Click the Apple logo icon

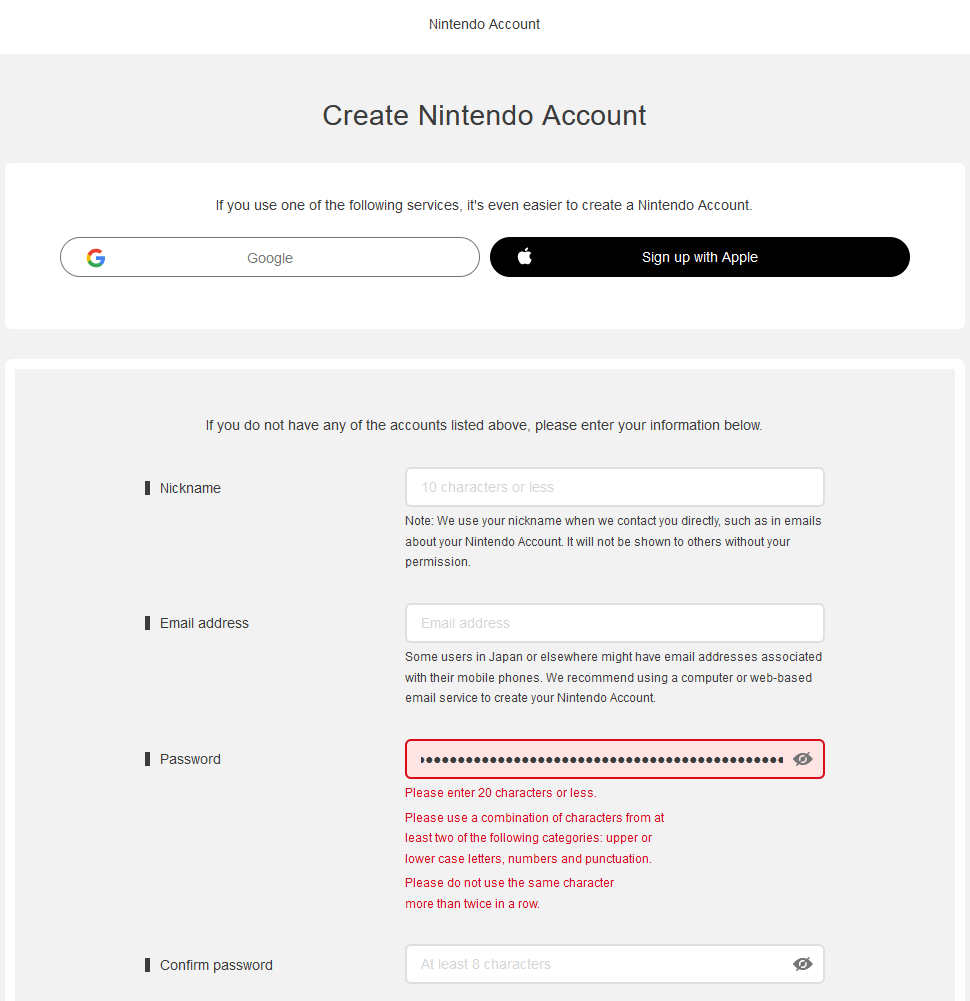525,257
